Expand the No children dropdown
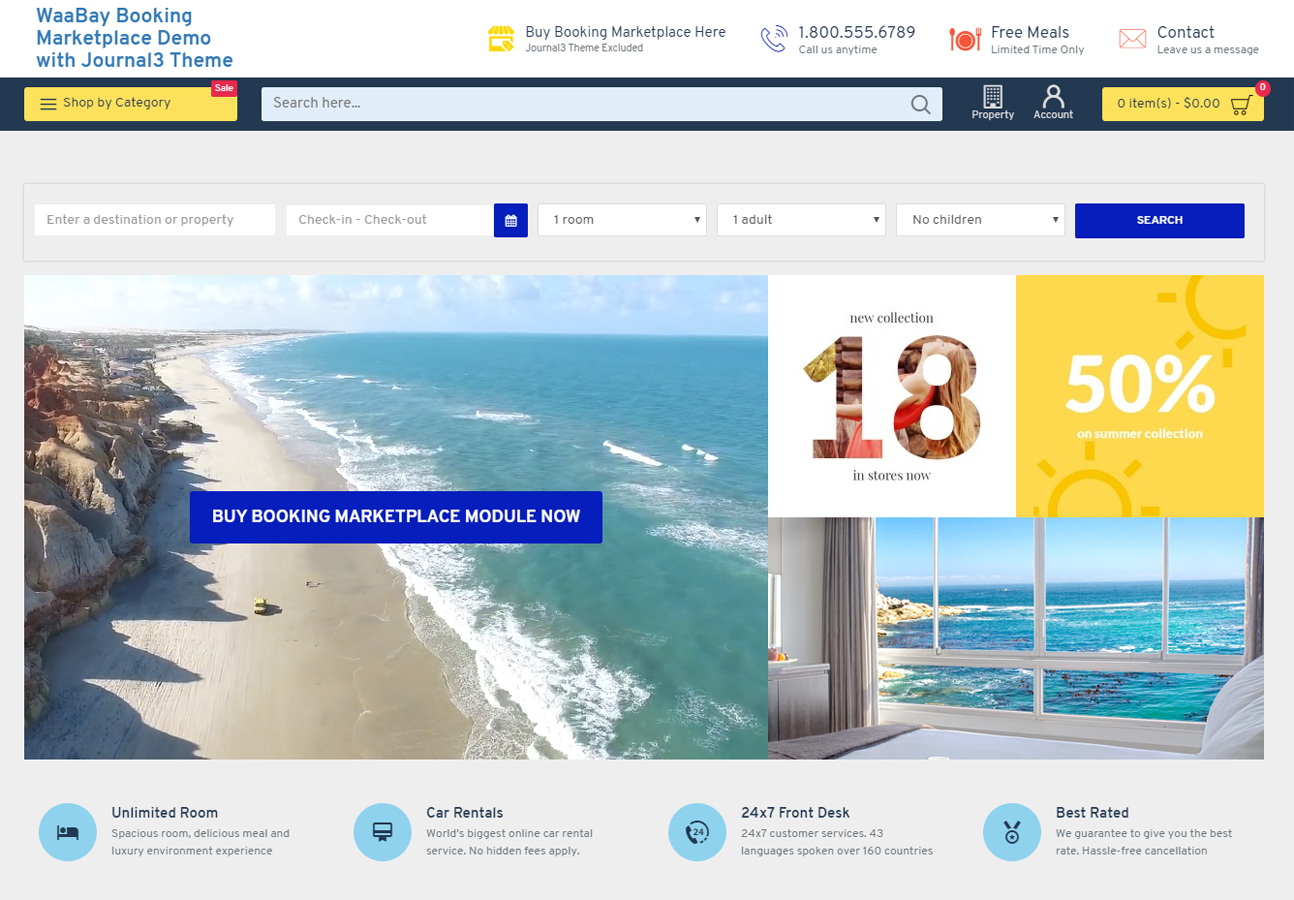This screenshot has height=900, width=1294. click(x=980, y=220)
